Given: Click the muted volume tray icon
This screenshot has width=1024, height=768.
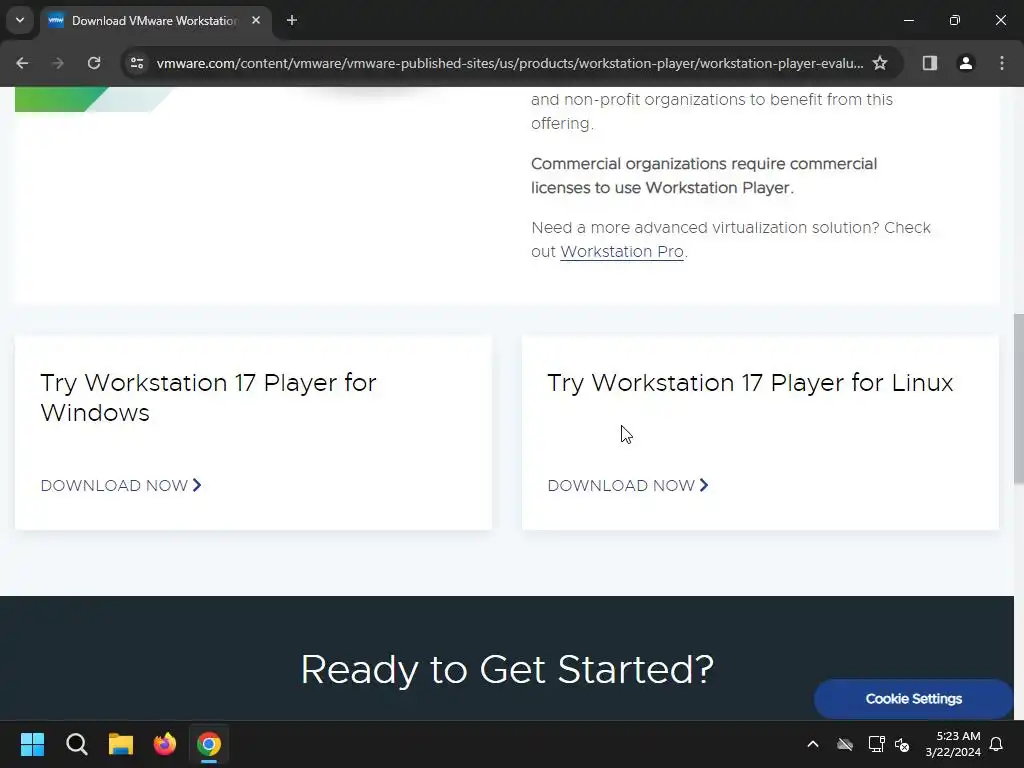Looking at the screenshot, I should 903,744.
